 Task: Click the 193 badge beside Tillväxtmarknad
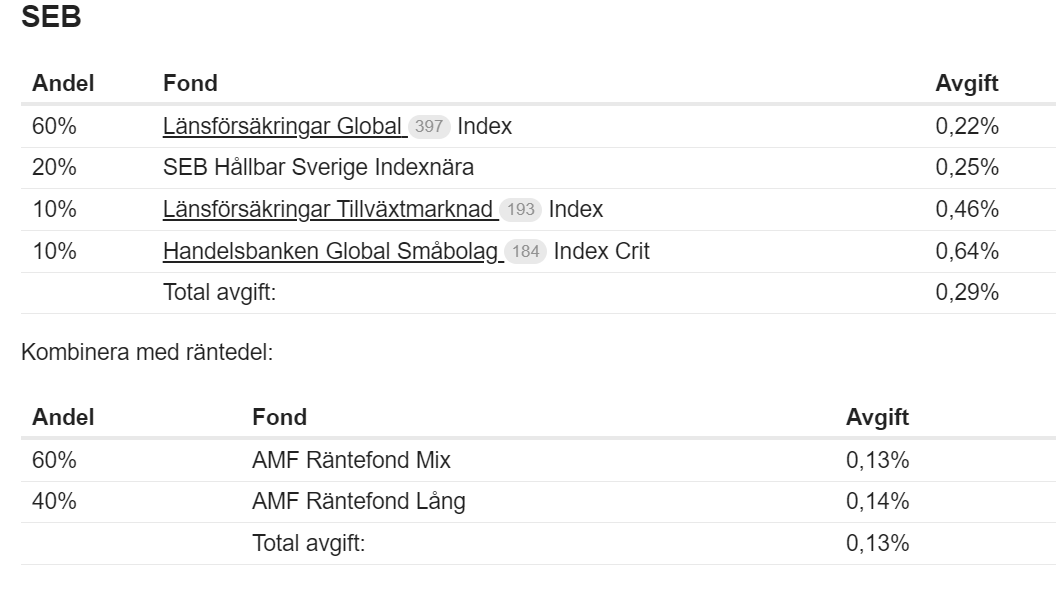[x=520, y=209]
